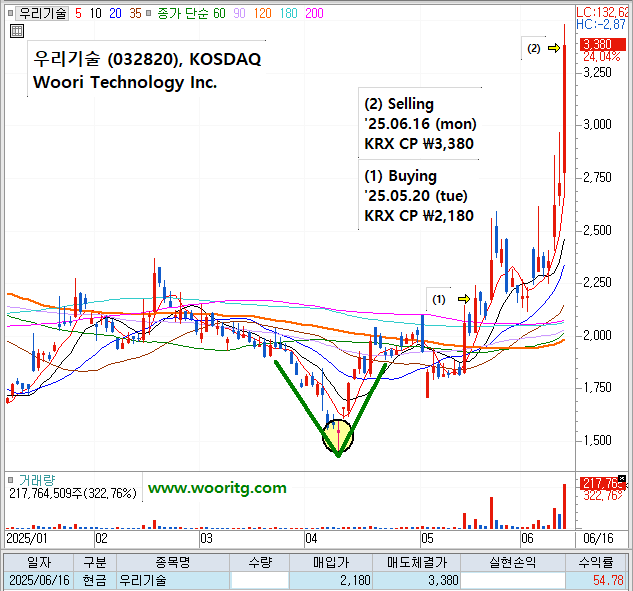Screen dimensions: 633x591
Task: Click the 180-day moving average label
Action: coord(289,13)
